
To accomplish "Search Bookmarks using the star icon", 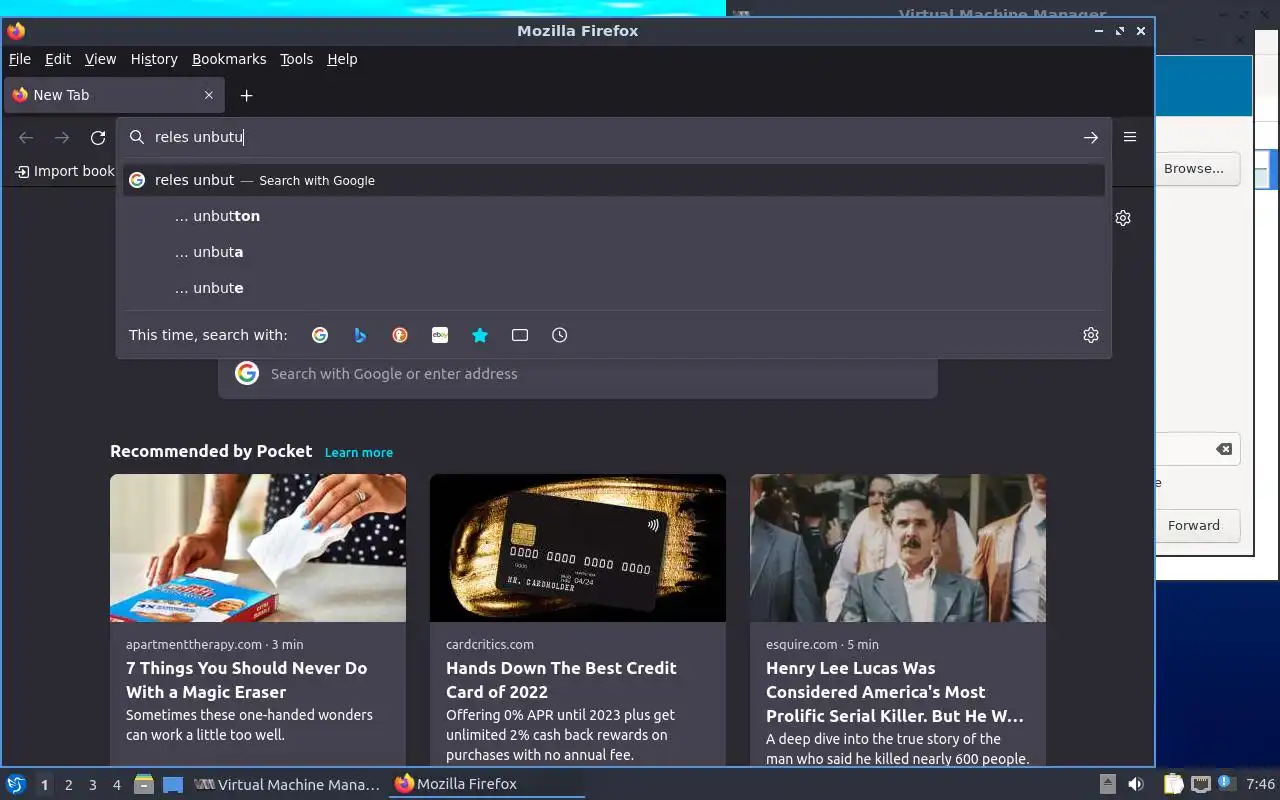I will coord(480,335).
